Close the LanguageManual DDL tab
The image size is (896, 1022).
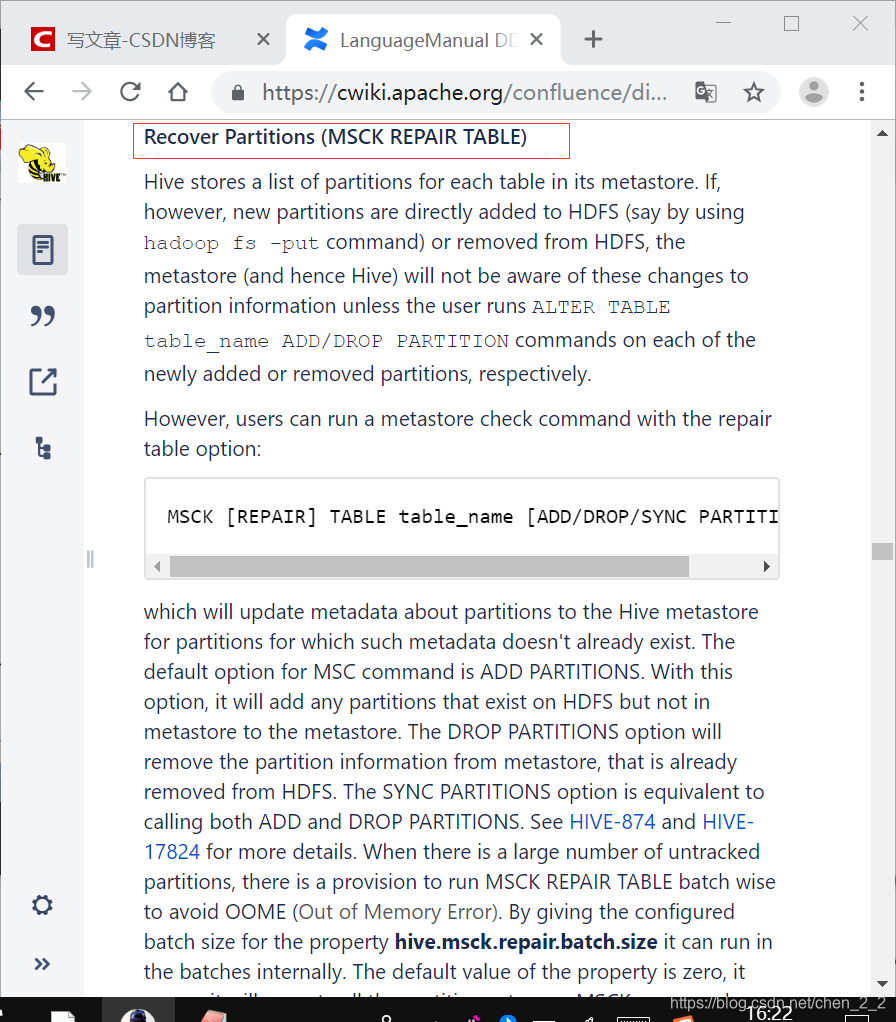(x=536, y=40)
